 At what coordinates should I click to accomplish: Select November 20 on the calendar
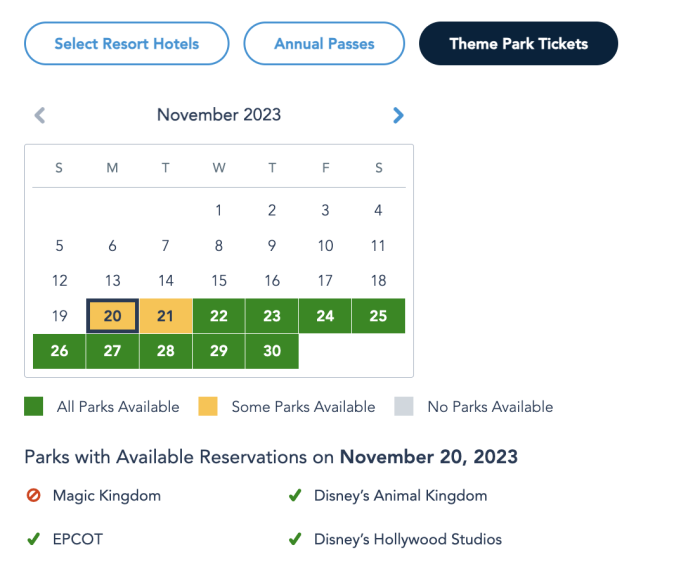click(x=112, y=316)
